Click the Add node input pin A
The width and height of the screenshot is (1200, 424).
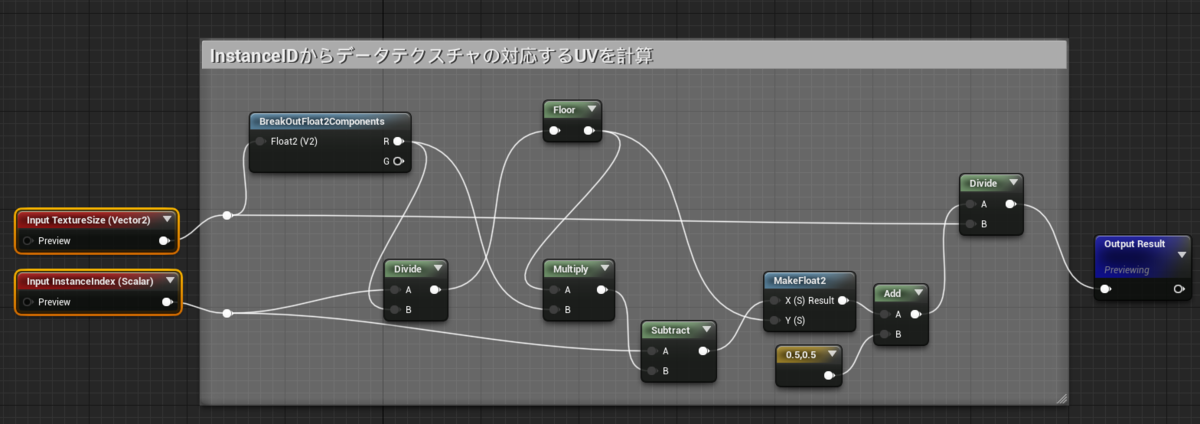click(885, 314)
